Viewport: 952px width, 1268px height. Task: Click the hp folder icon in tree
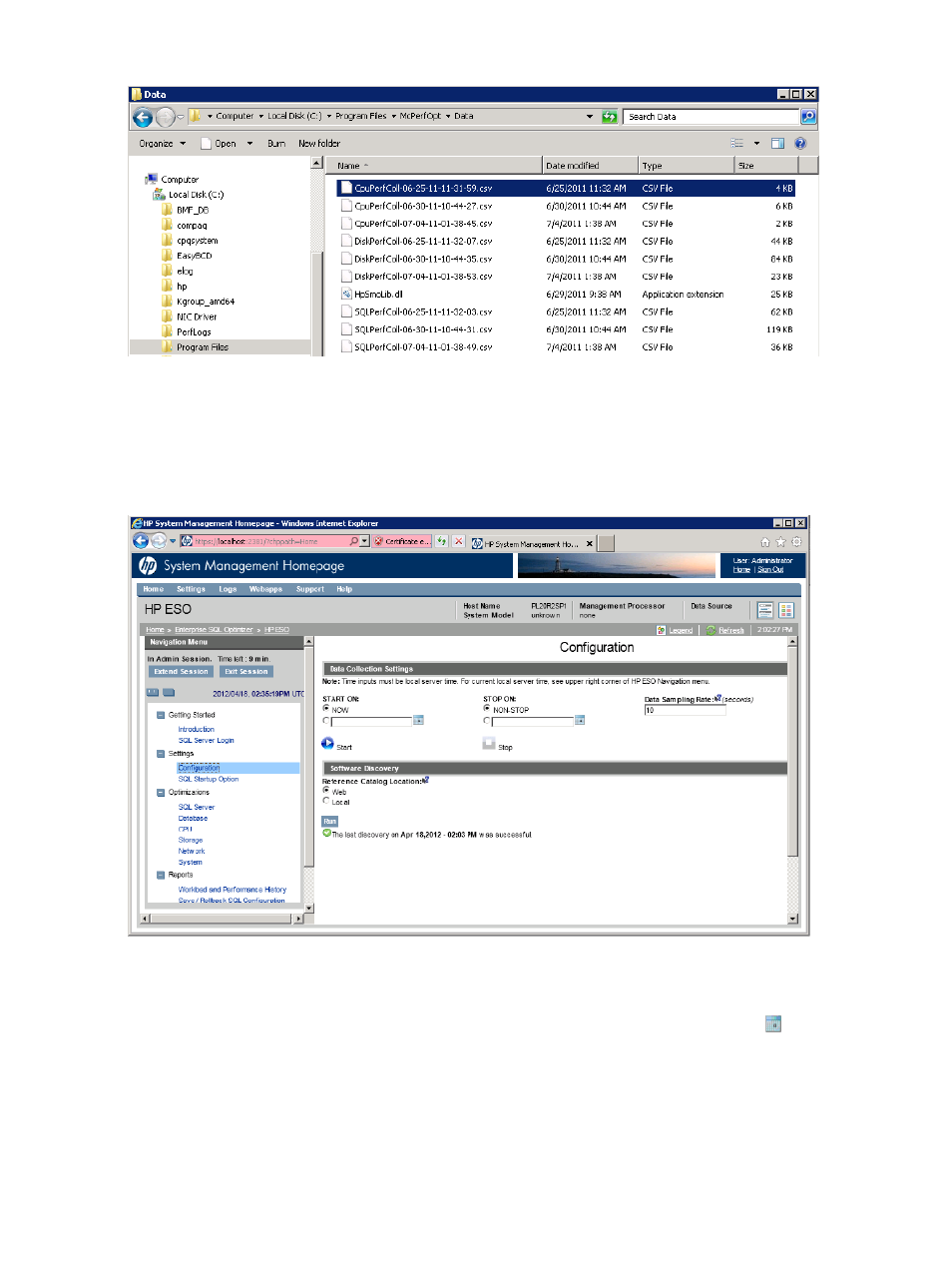[167, 287]
